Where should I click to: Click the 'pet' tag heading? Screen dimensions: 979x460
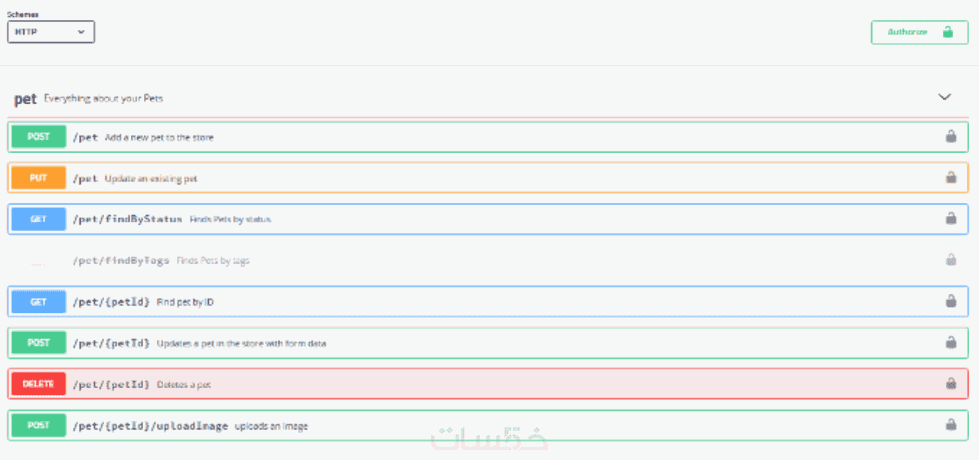(26, 99)
